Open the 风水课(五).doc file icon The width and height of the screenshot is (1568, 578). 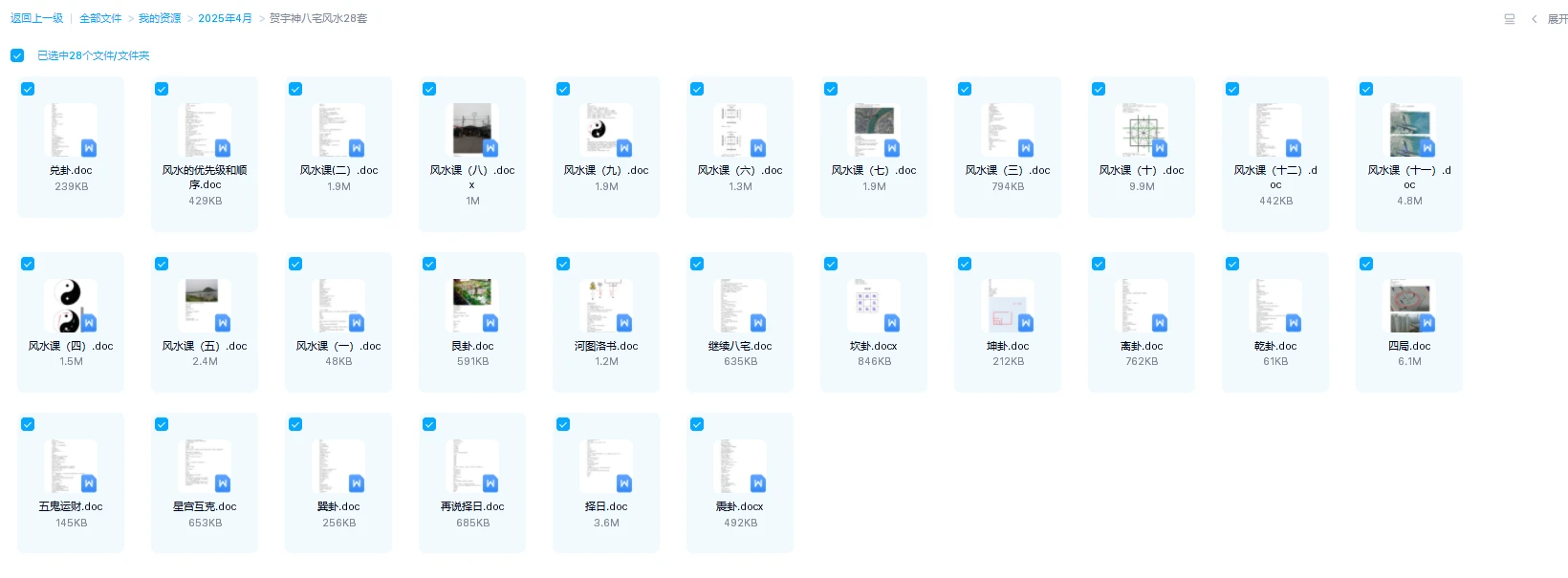point(206,306)
